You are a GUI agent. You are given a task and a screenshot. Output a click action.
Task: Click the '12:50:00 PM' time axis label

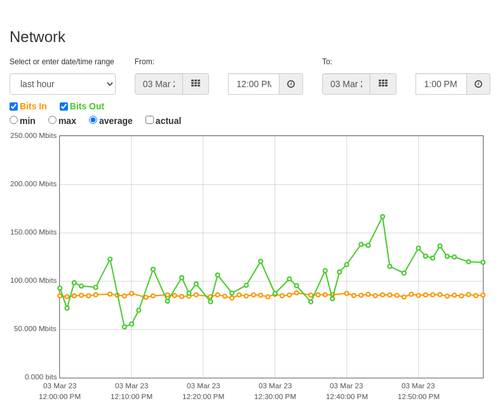[x=418, y=397]
